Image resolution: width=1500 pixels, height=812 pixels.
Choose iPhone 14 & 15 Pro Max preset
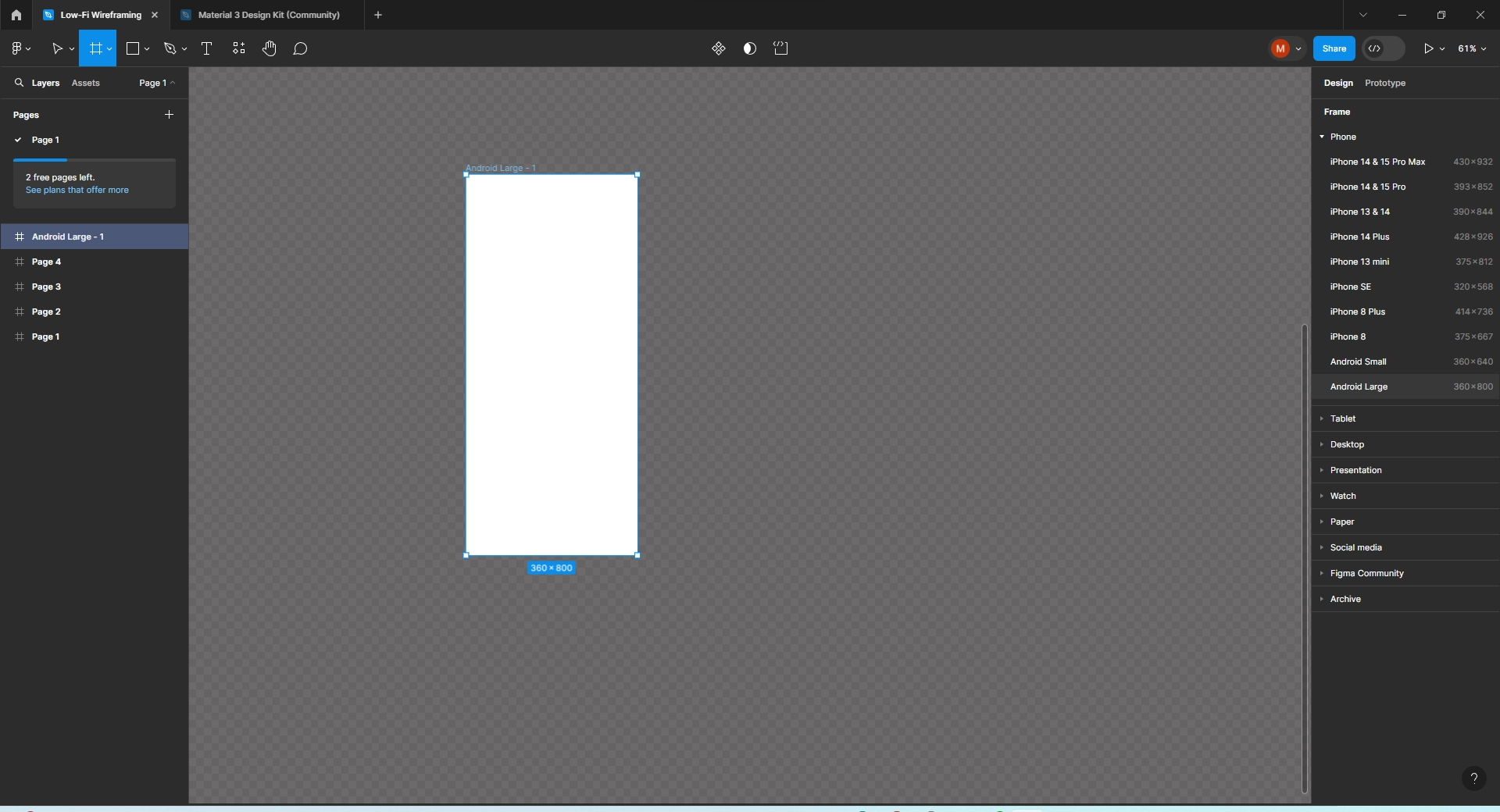pyautogui.click(x=1405, y=162)
